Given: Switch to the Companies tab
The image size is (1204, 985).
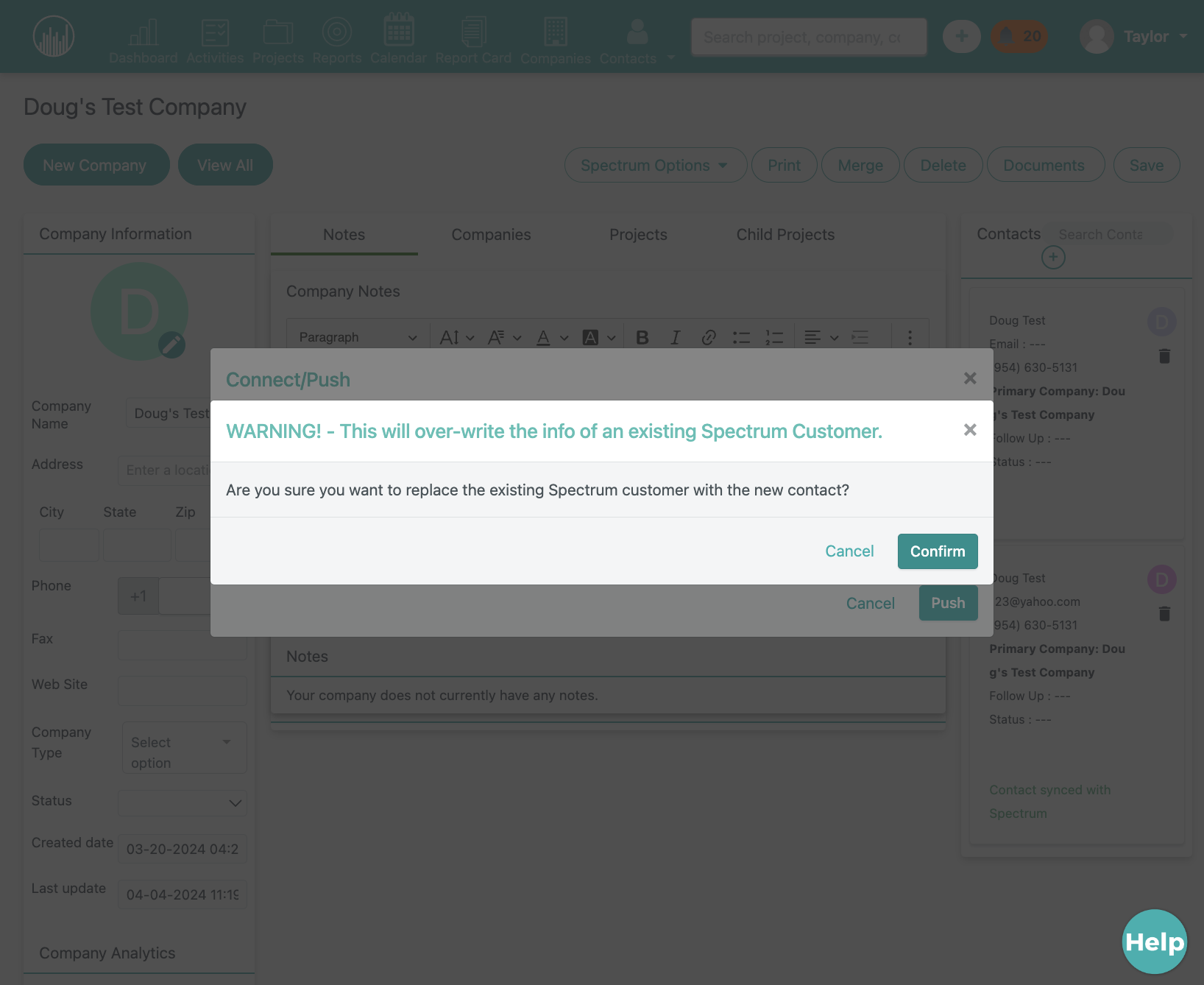Looking at the screenshot, I should tap(491, 235).
